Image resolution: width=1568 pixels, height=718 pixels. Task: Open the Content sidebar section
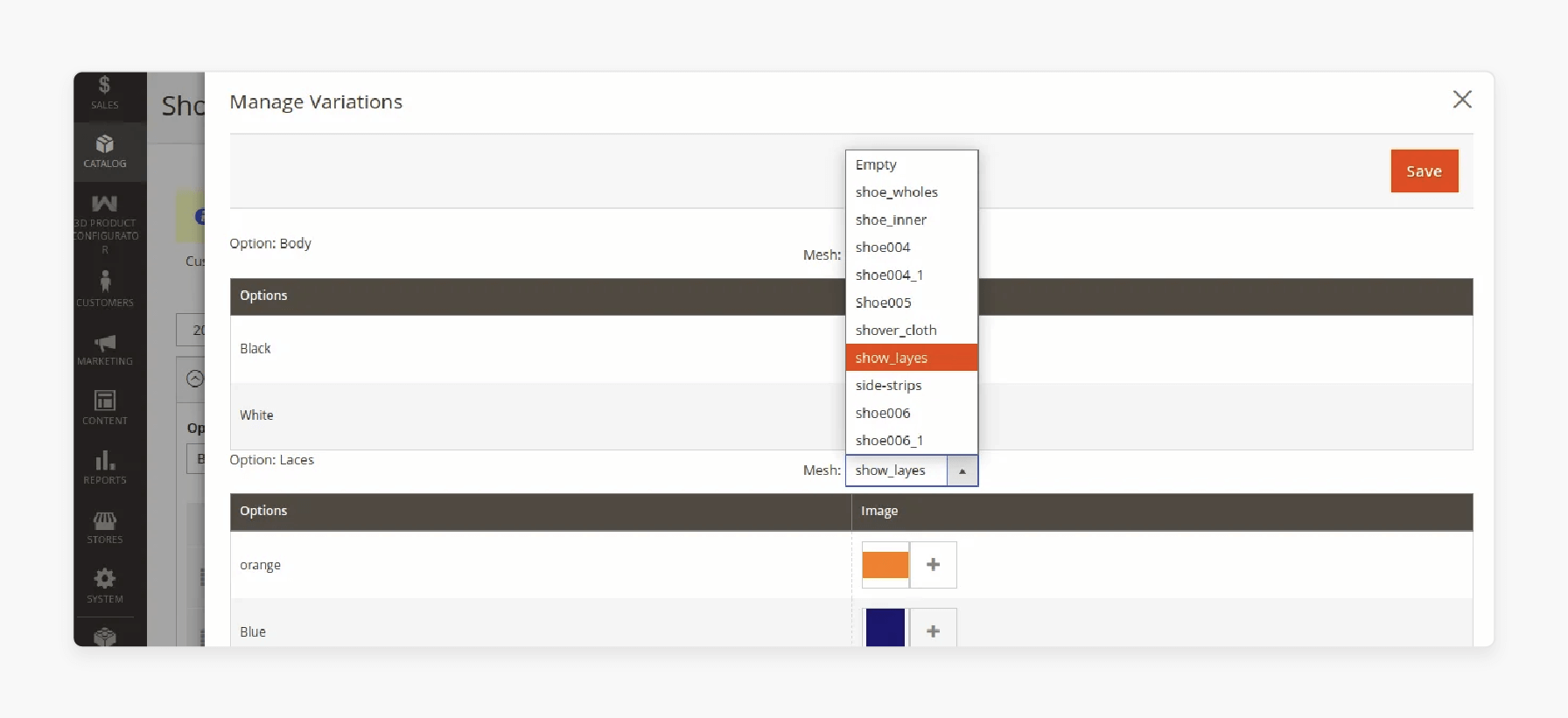(x=105, y=407)
